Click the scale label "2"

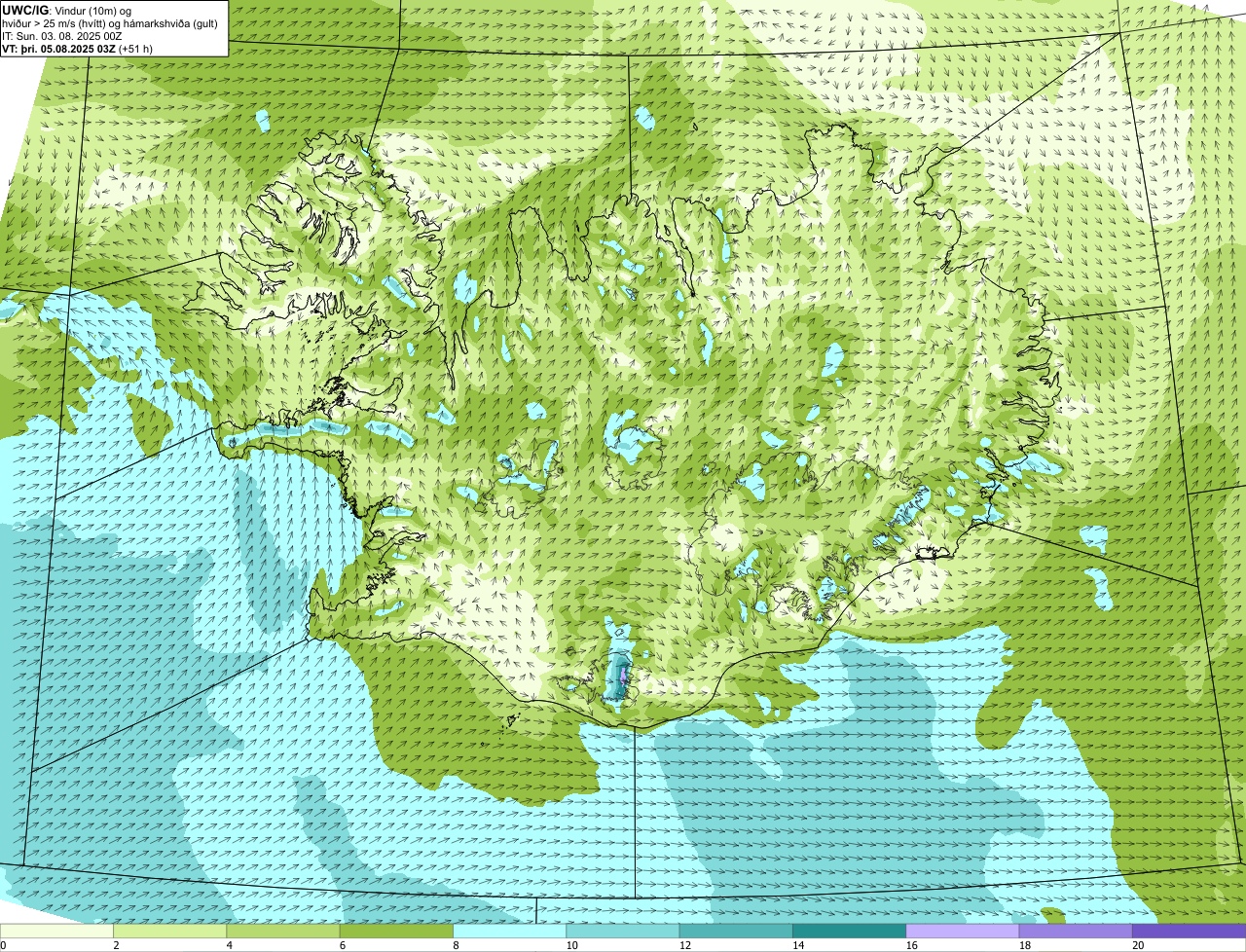(x=116, y=945)
